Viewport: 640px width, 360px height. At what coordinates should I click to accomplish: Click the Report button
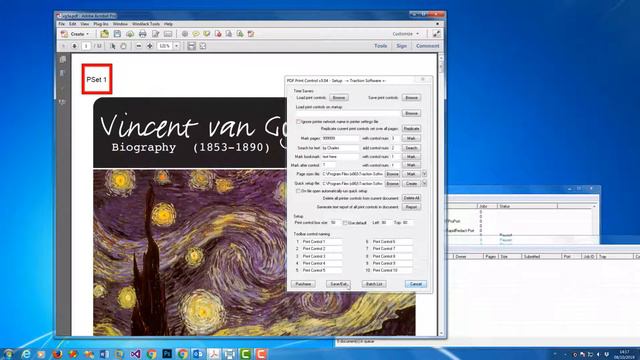pos(411,207)
